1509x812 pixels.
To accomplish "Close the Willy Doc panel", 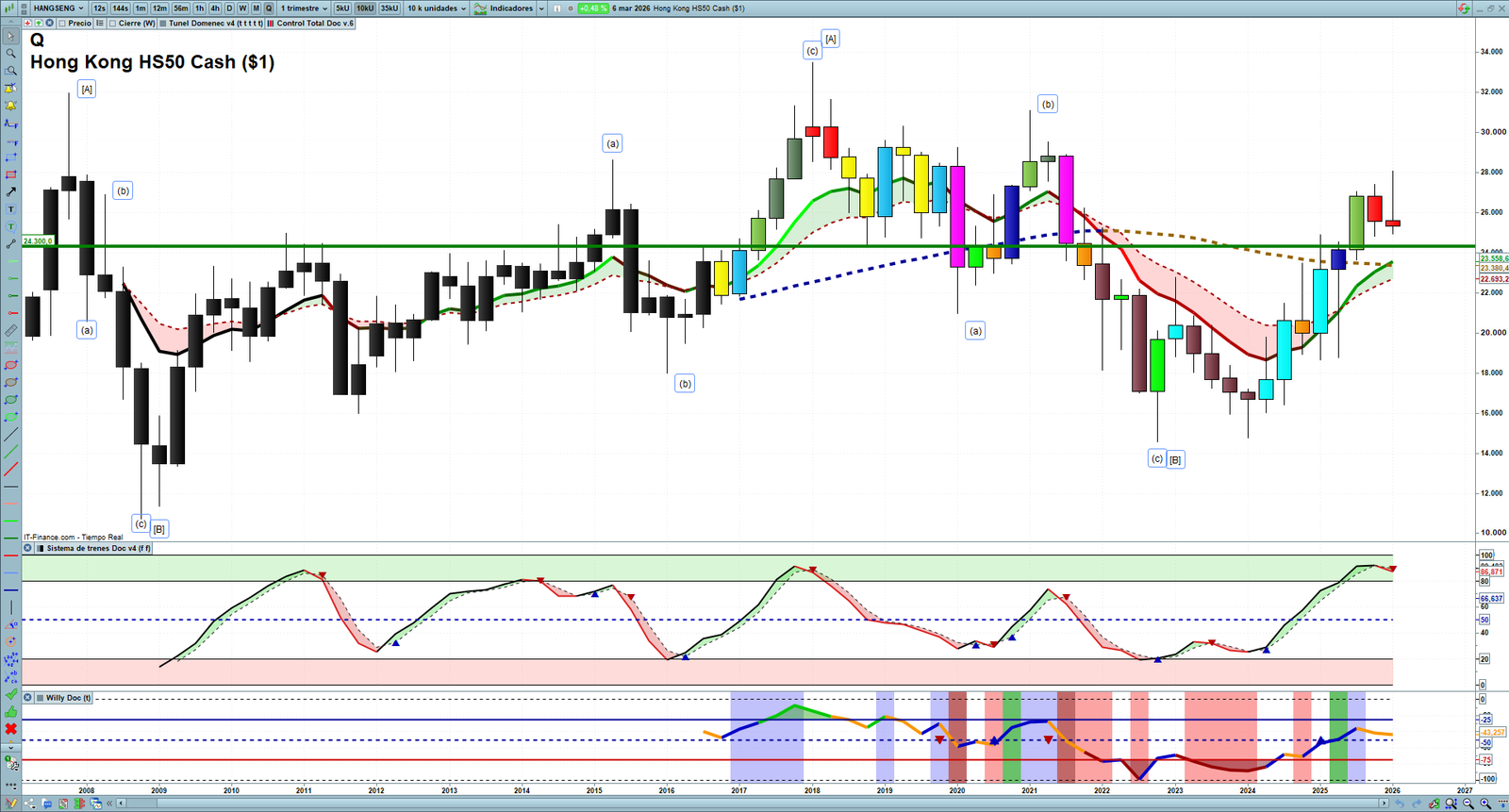I will tap(27, 698).
